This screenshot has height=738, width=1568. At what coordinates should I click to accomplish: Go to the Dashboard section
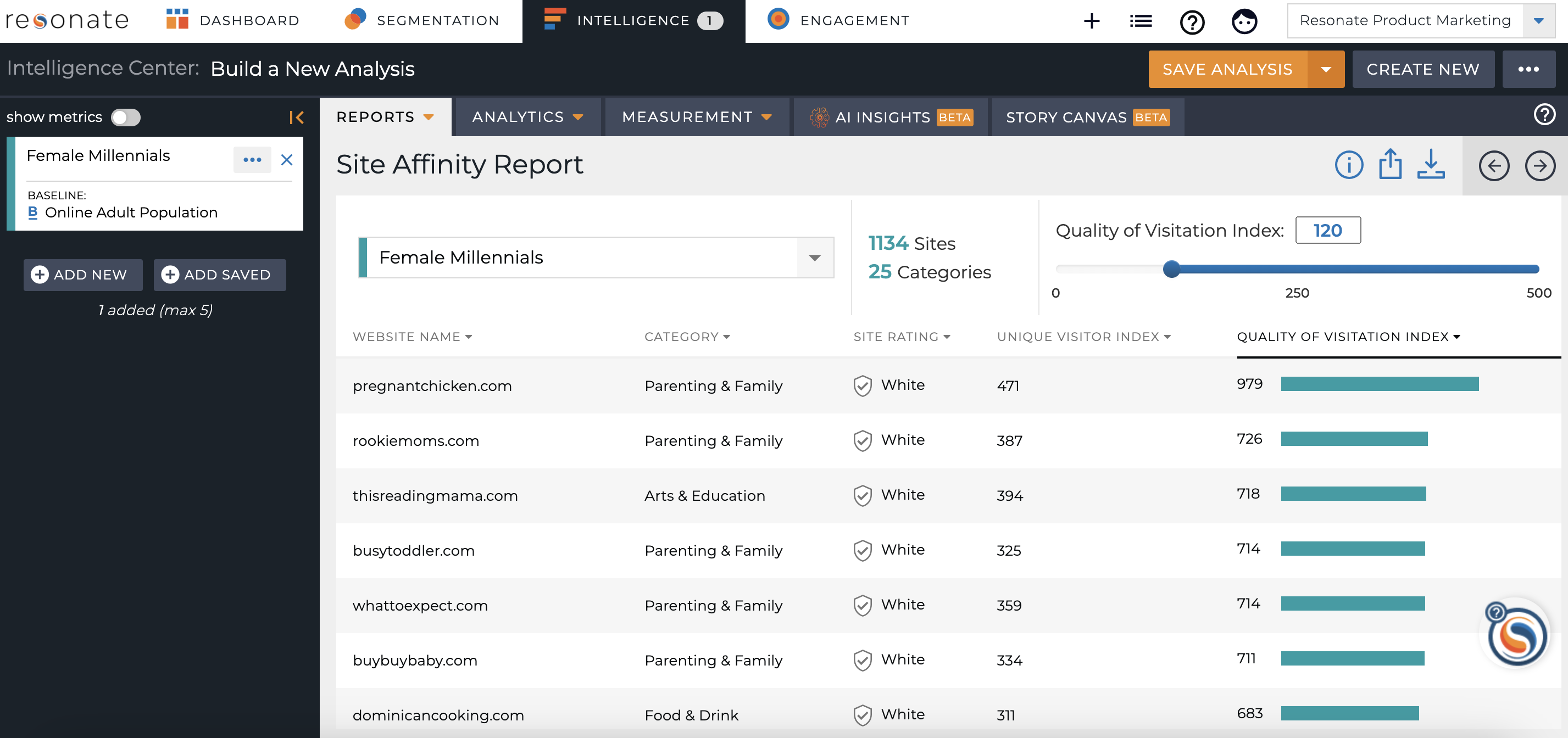coord(233,21)
